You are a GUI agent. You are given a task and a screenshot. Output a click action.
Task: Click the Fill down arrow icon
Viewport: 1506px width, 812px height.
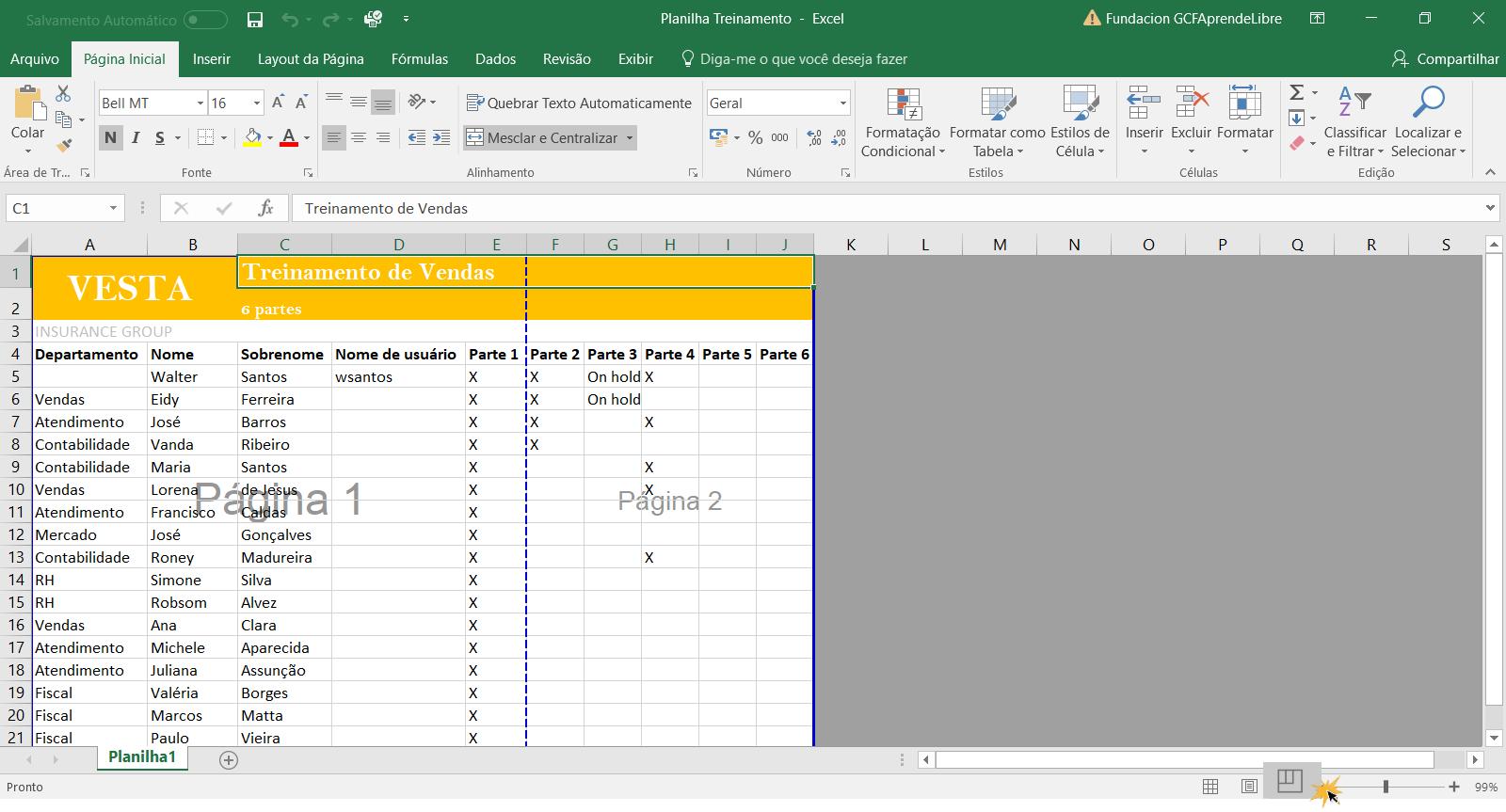[1297, 118]
